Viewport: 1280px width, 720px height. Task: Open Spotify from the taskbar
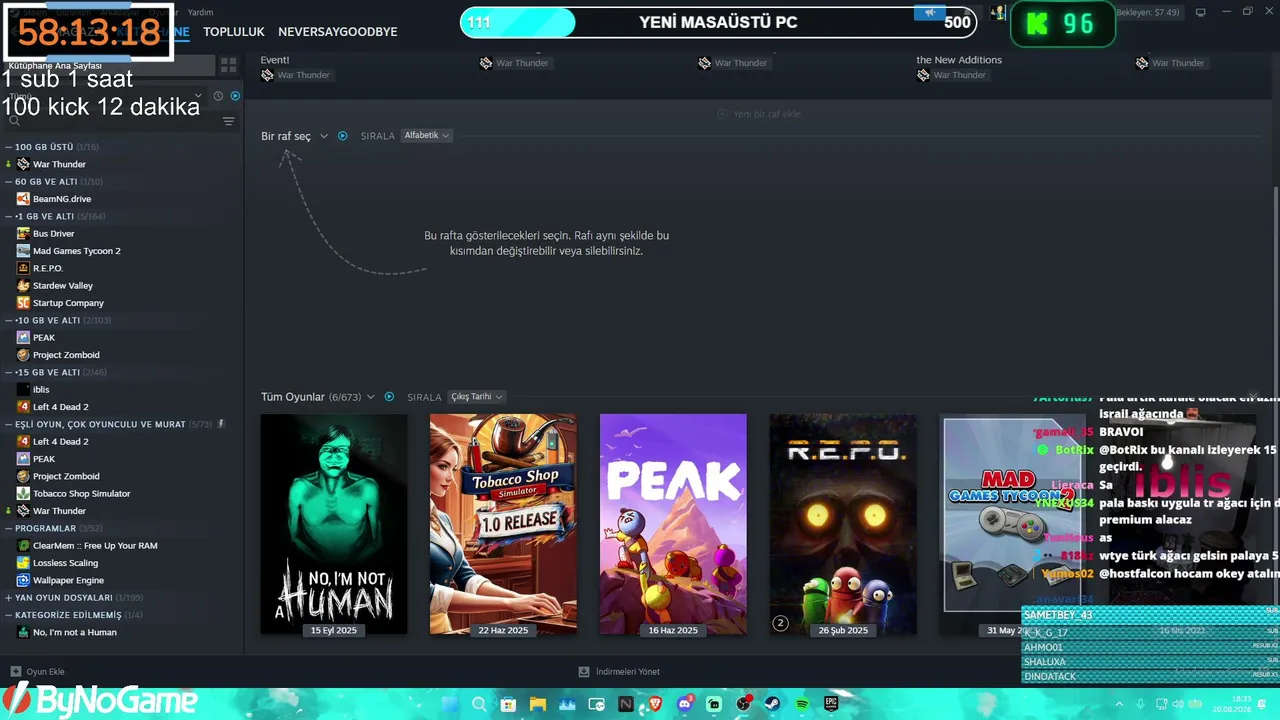(x=802, y=704)
